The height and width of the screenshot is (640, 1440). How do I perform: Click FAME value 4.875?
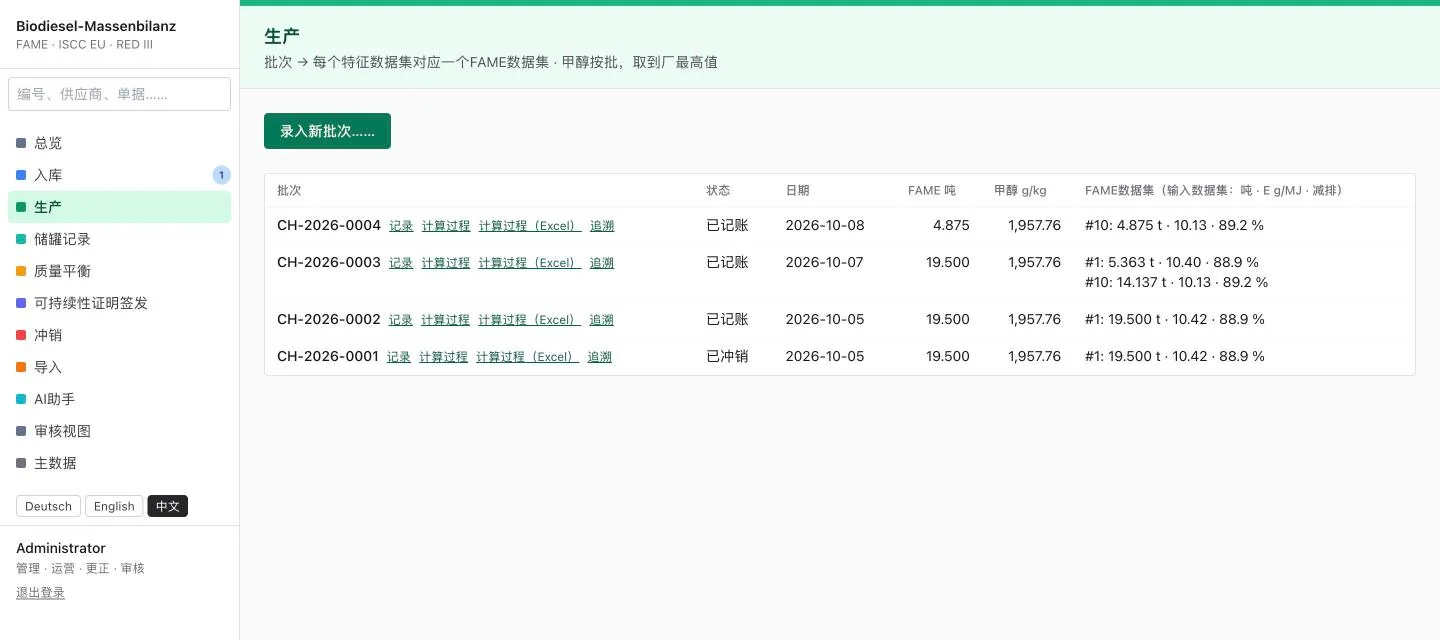(x=951, y=225)
